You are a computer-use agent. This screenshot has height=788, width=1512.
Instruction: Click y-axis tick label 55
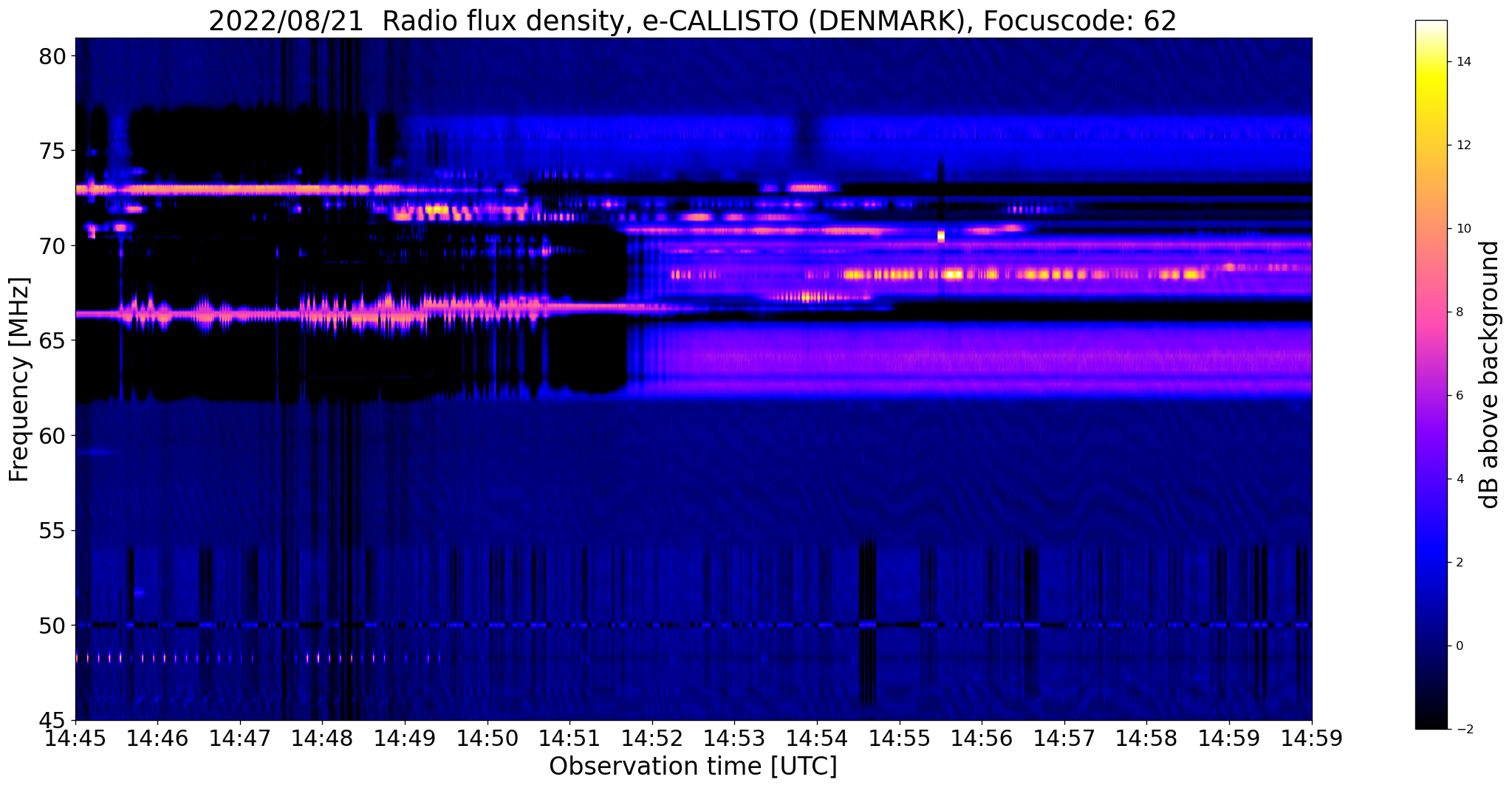[52, 530]
